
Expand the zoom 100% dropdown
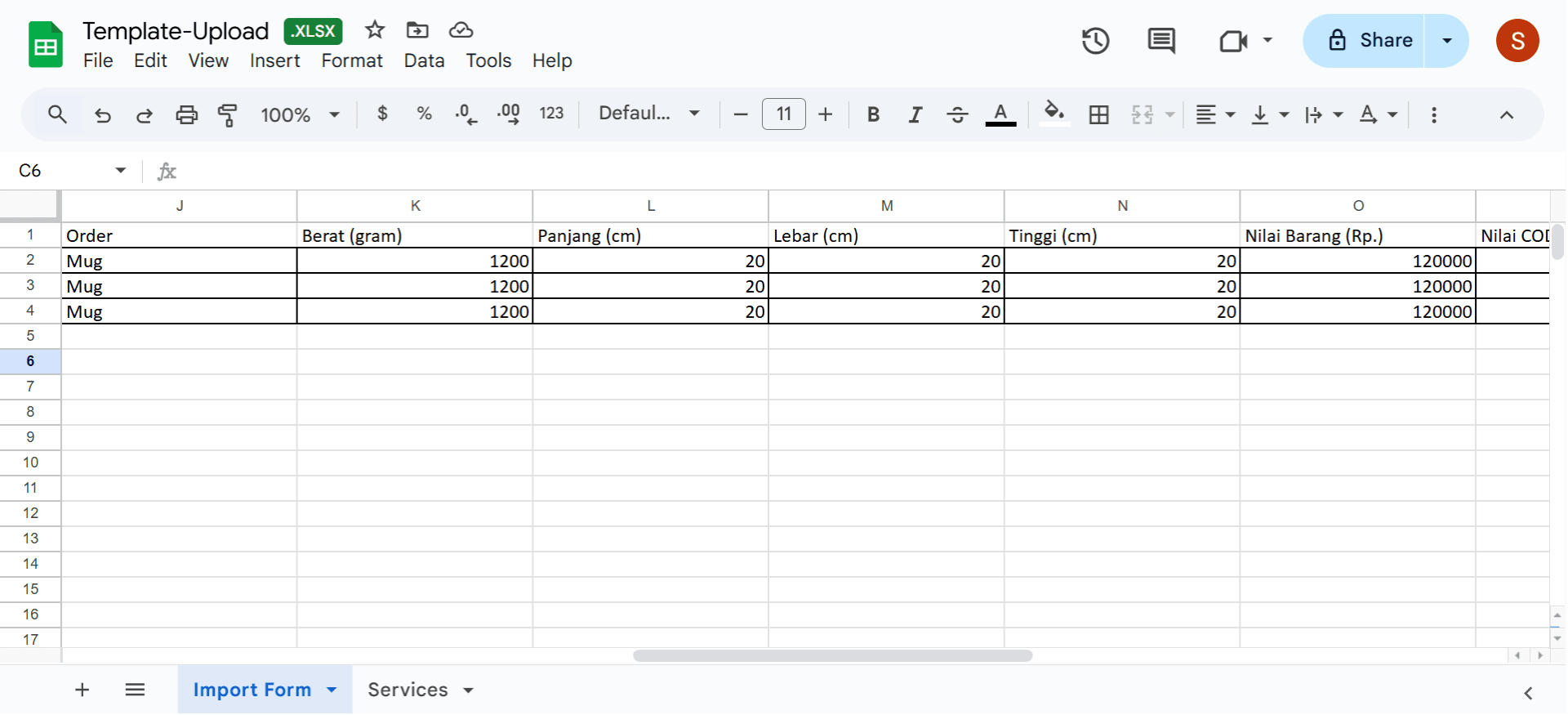point(299,114)
